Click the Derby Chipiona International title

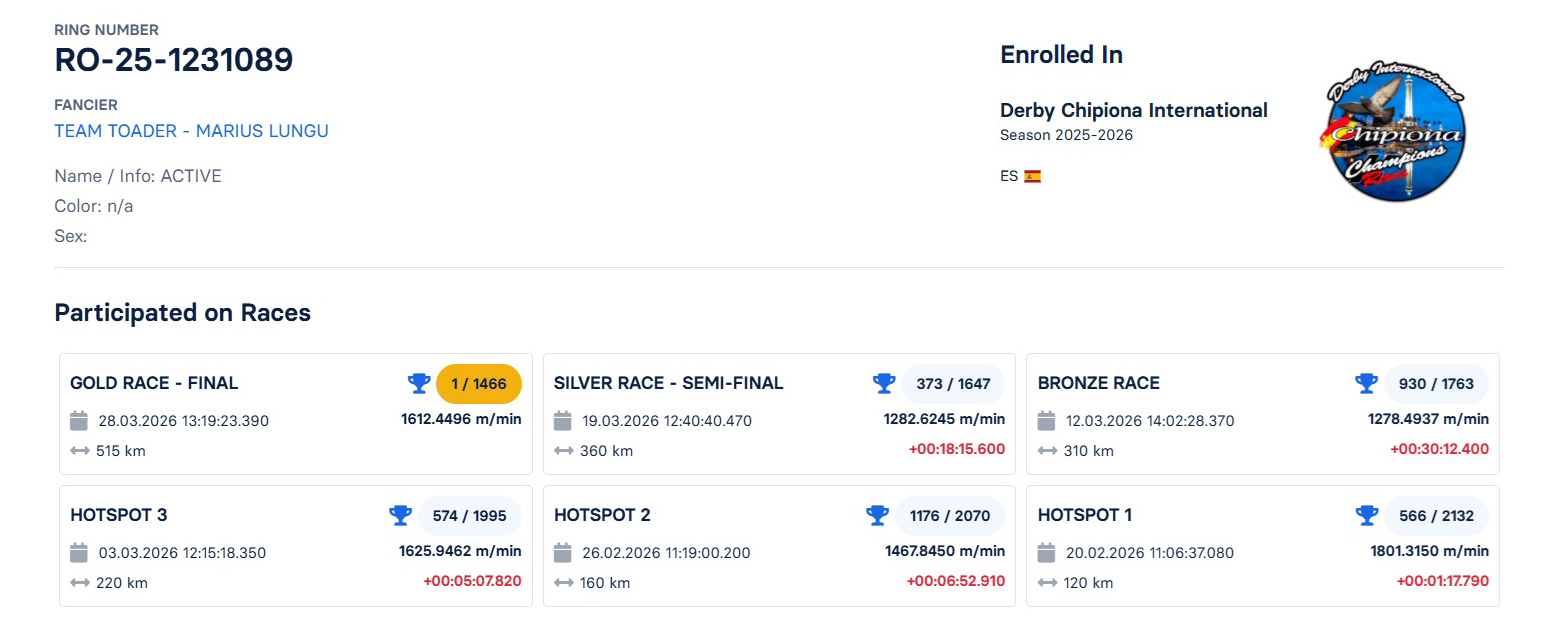1133,110
